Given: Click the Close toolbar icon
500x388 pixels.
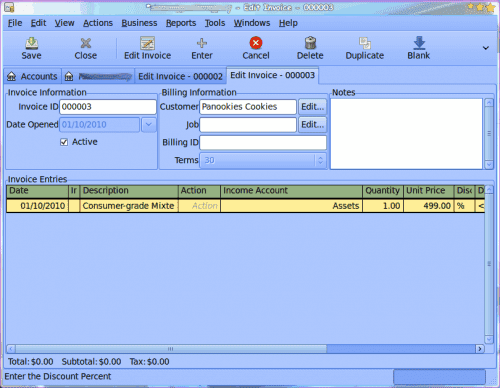Looking at the screenshot, I should 86,43.
